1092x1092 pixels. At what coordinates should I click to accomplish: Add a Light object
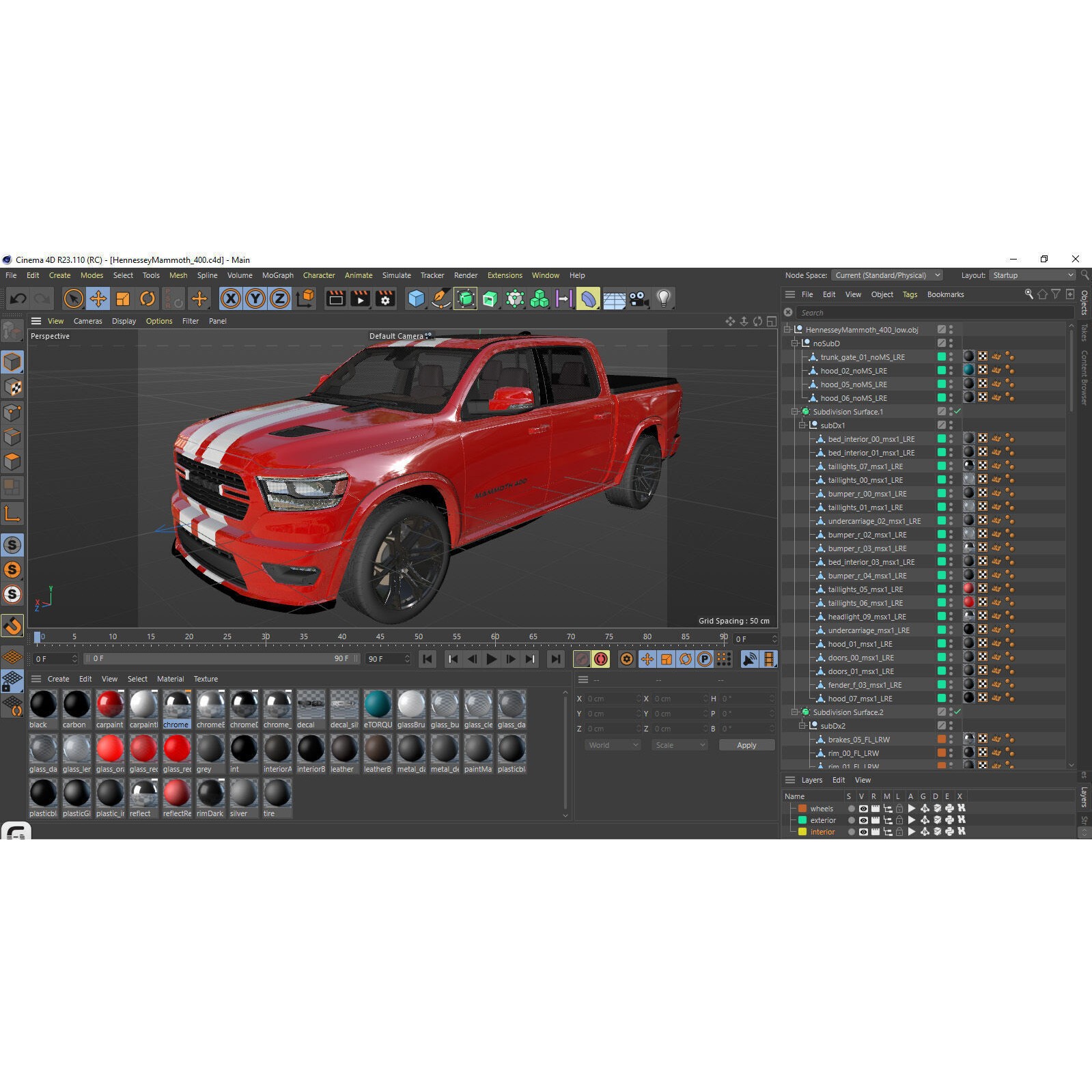point(663,298)
